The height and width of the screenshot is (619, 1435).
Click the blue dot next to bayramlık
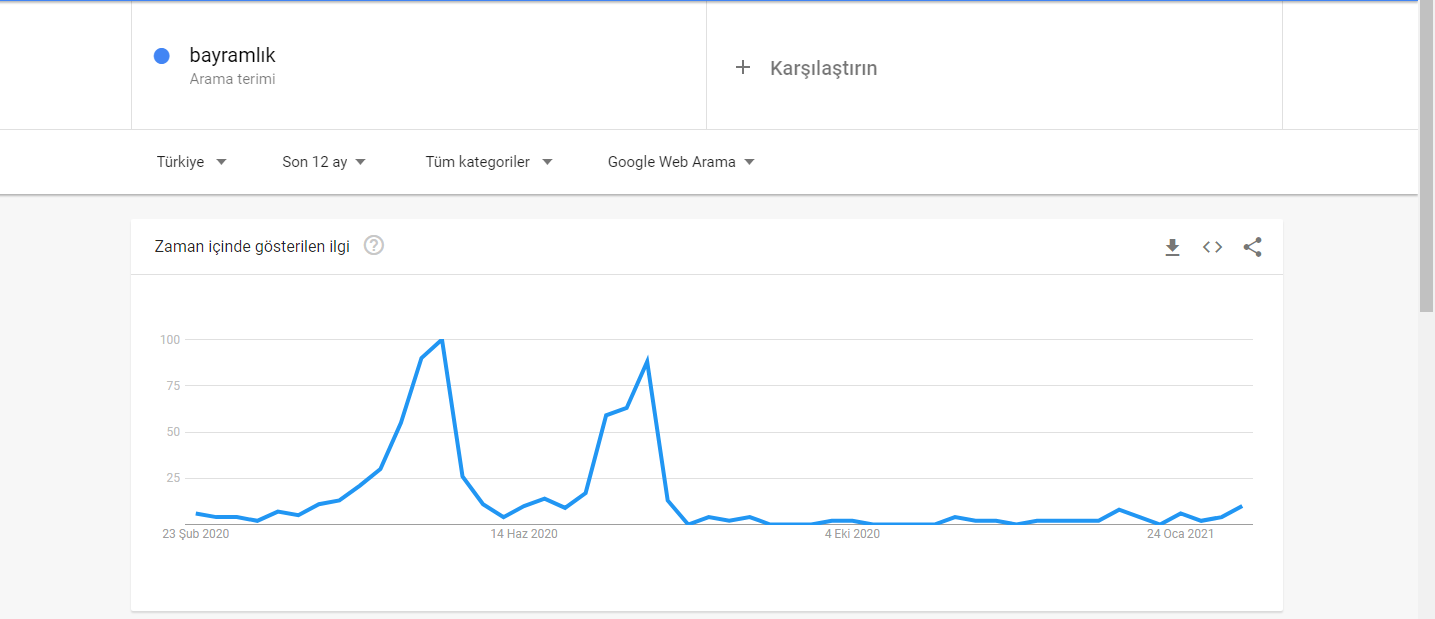pyautogui.click(x=161, y=56)
